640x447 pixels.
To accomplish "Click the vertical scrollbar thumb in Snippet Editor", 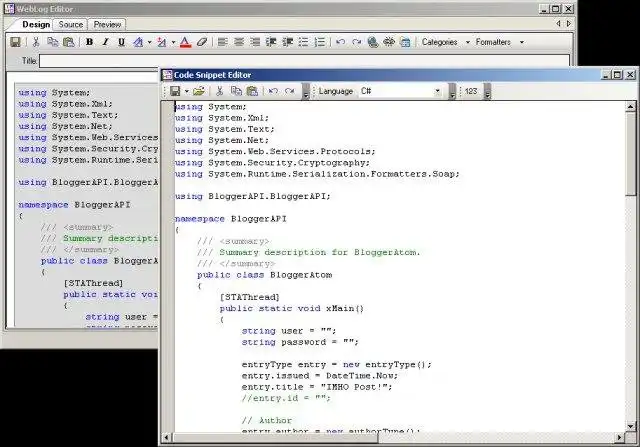I will click(x=630, y=154).
